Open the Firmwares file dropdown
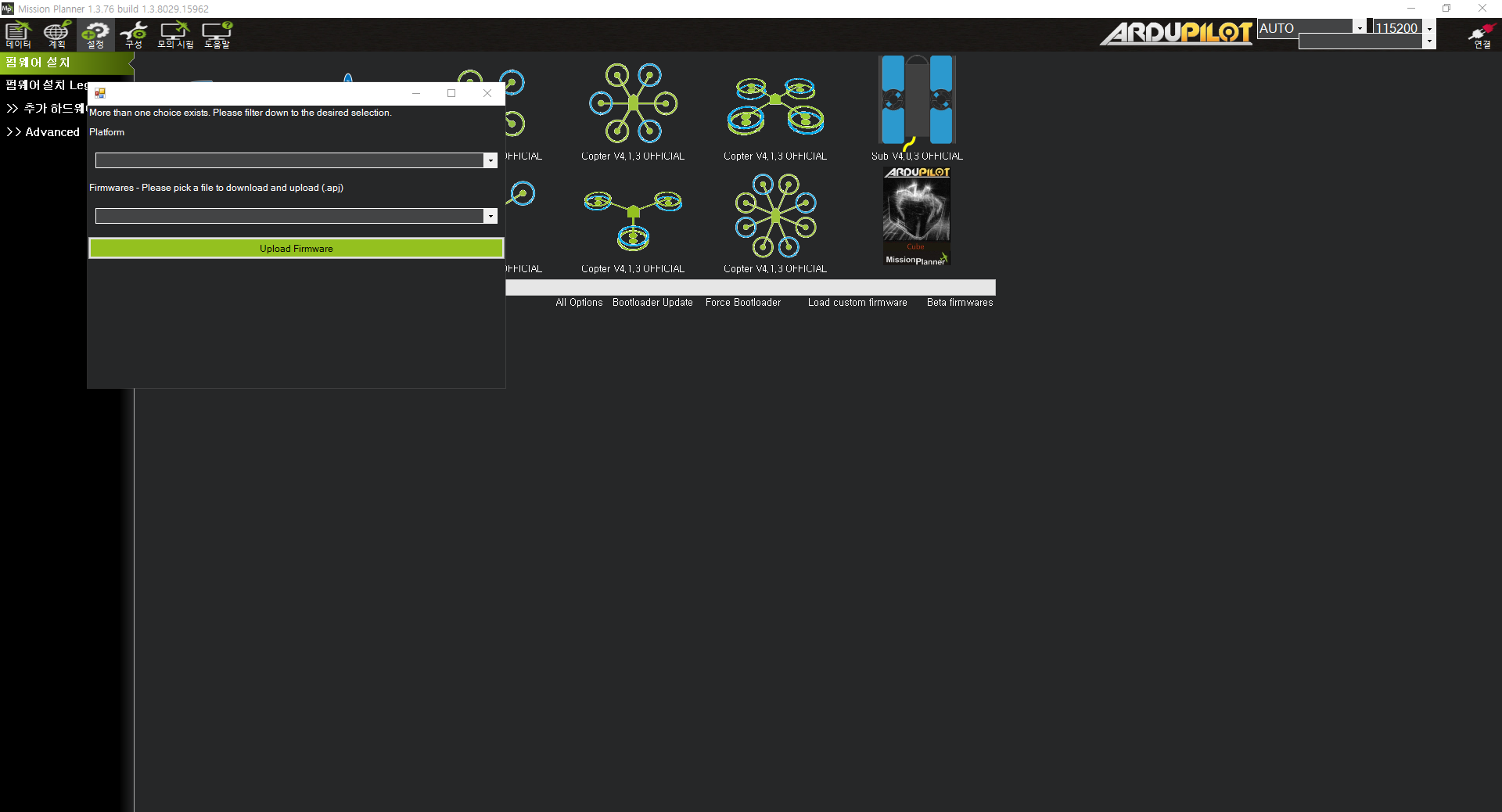 (x=490, y=216)
